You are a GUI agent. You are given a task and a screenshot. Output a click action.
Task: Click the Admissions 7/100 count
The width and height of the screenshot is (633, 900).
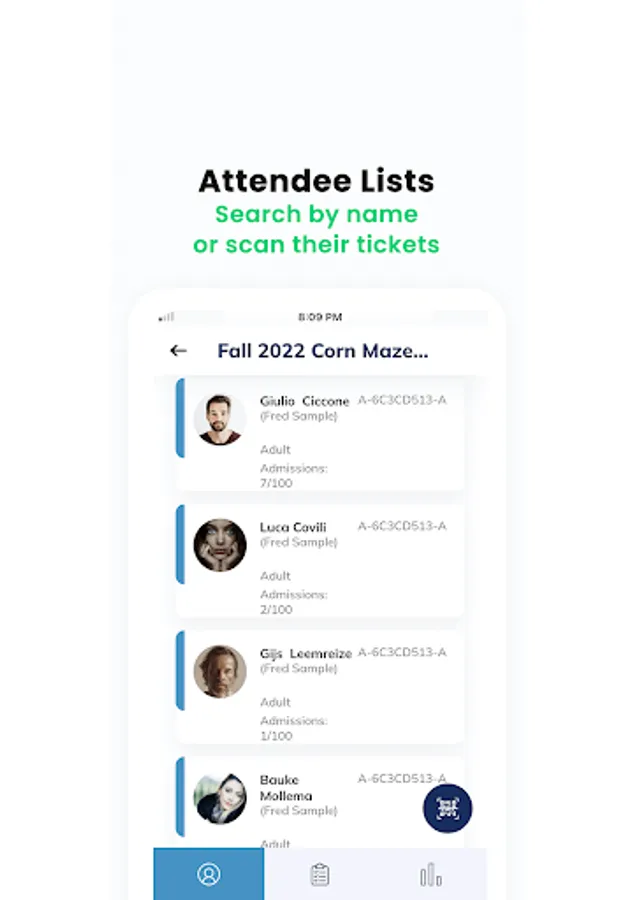(x=293, y=476)
